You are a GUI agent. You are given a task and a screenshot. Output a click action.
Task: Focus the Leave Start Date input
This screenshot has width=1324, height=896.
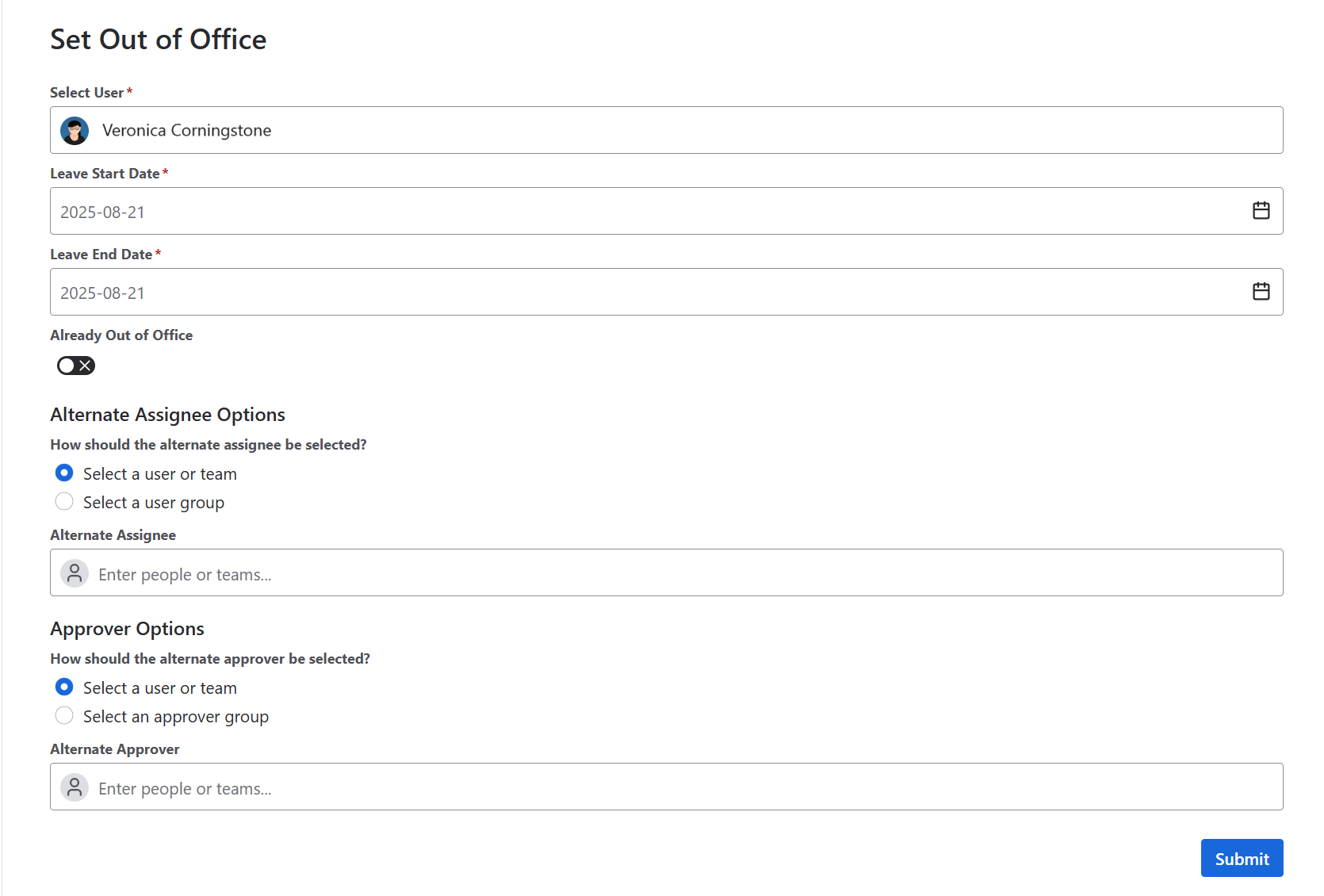[x=666, y=211]
